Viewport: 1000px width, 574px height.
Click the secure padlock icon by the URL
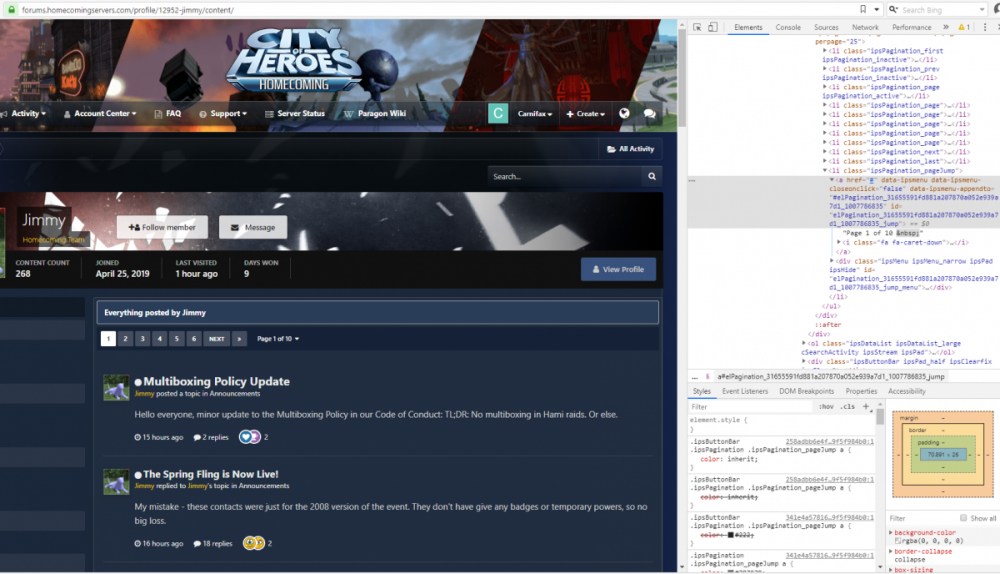pyautogui.click(x=11, y=10)
